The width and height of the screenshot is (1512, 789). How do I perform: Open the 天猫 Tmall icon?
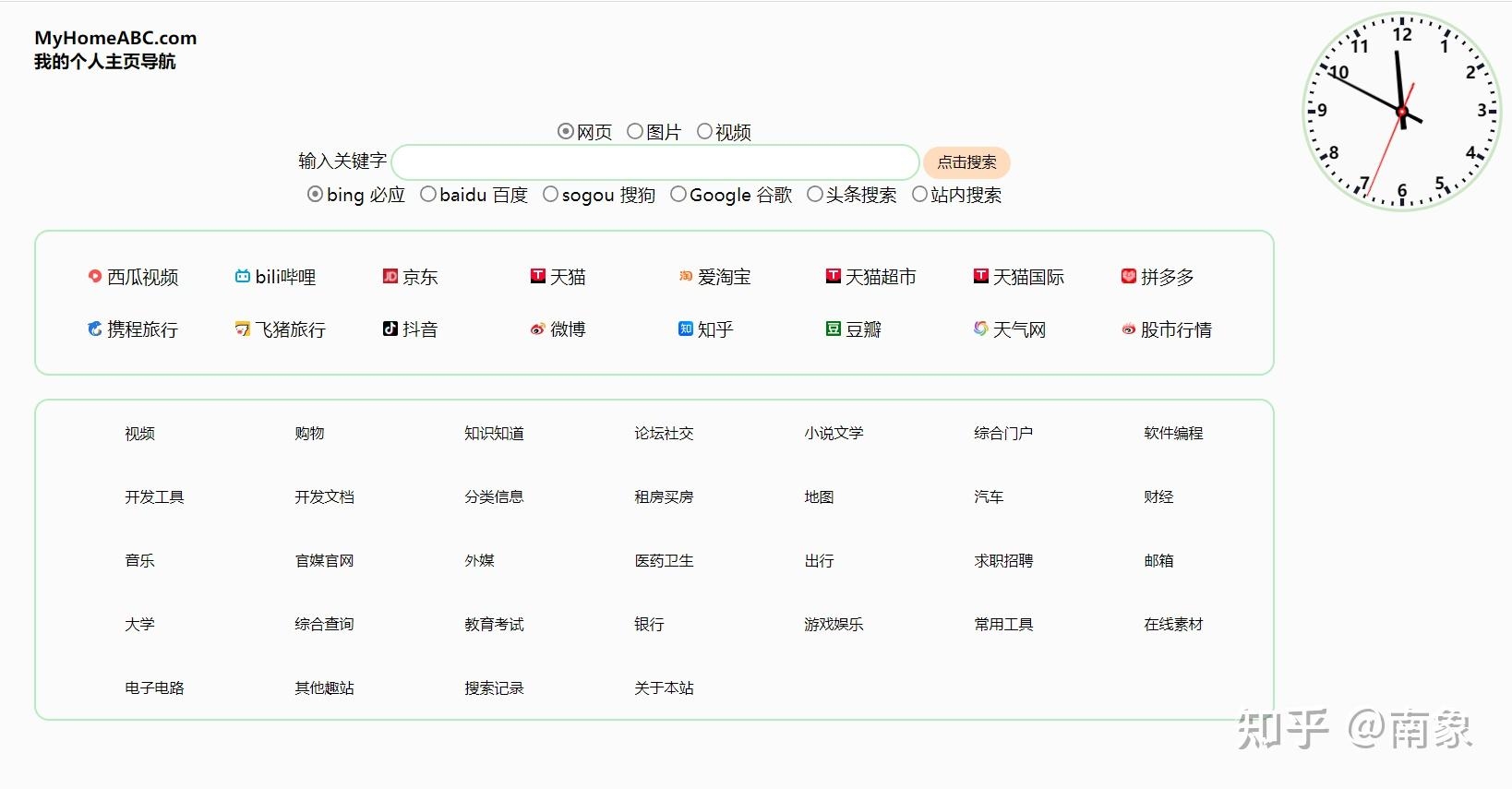pos(538,276)
